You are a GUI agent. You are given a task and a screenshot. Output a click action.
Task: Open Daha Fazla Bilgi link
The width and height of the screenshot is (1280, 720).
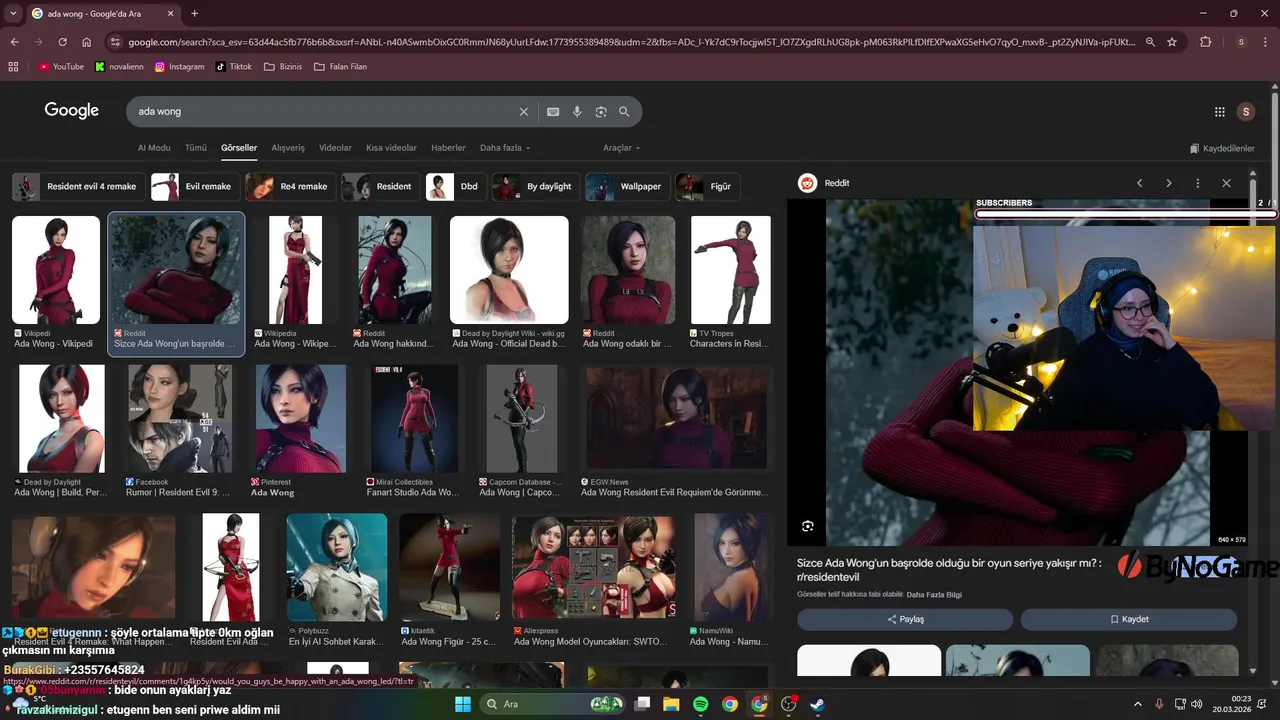coord(934,595)
